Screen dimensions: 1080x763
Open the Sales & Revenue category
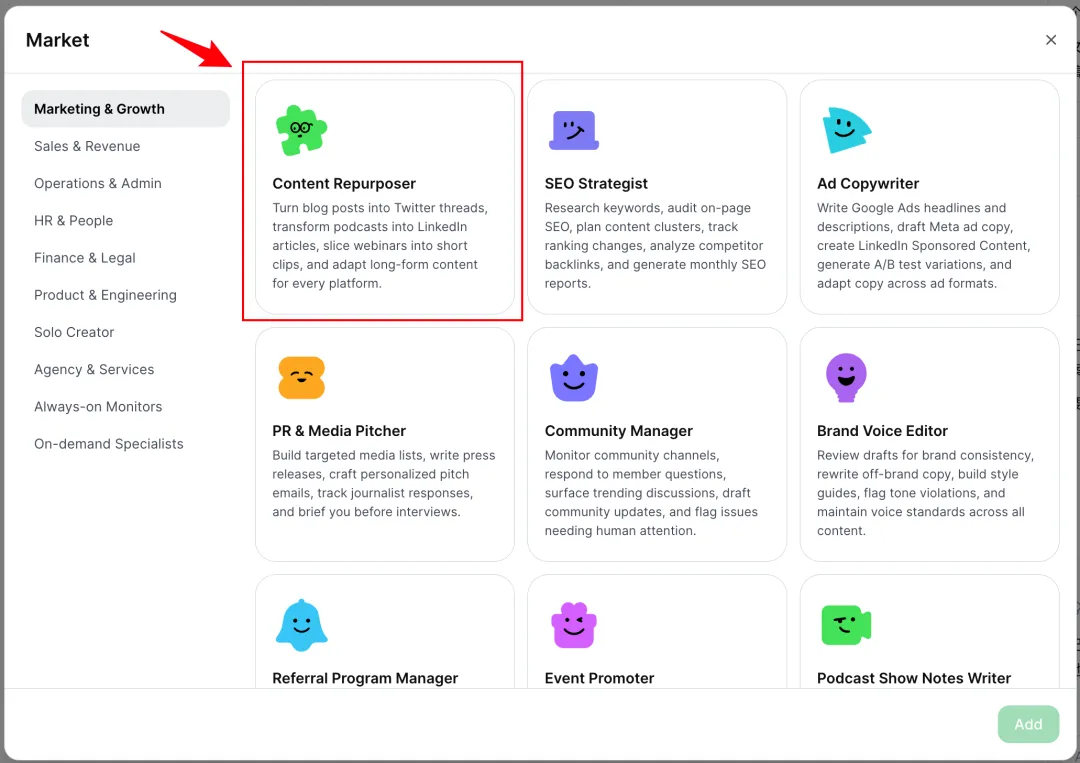(87, 146)
